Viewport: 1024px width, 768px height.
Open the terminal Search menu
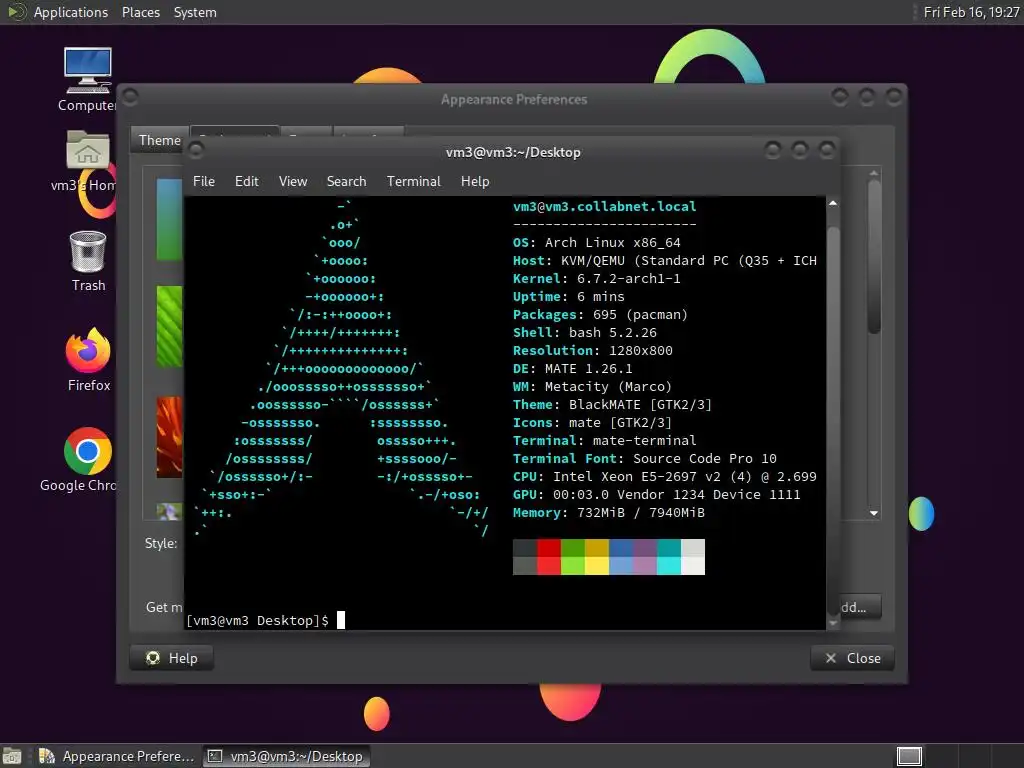click(346, 181)
